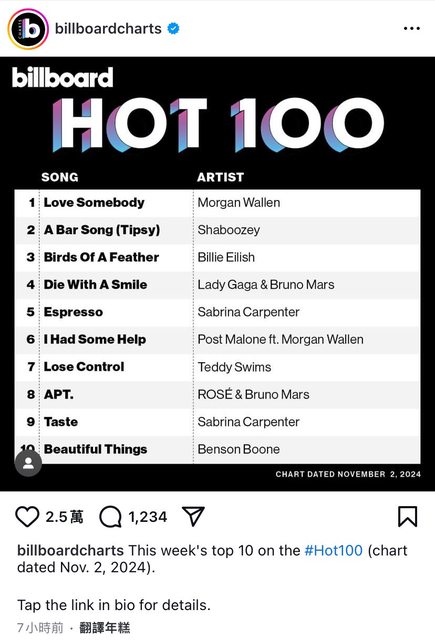The image size is (435, 640).
Task: Tap the HOT 100 title graphic
Action: click(218, 124)
